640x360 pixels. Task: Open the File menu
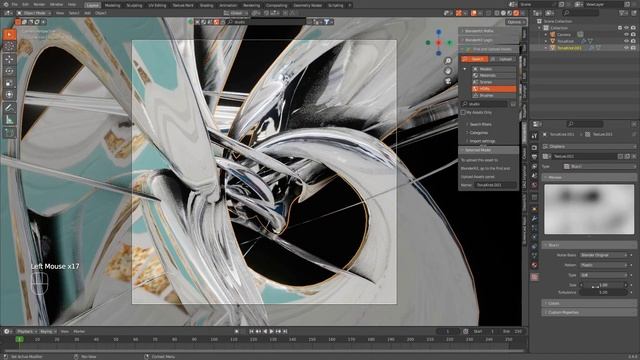pos(15,4)
